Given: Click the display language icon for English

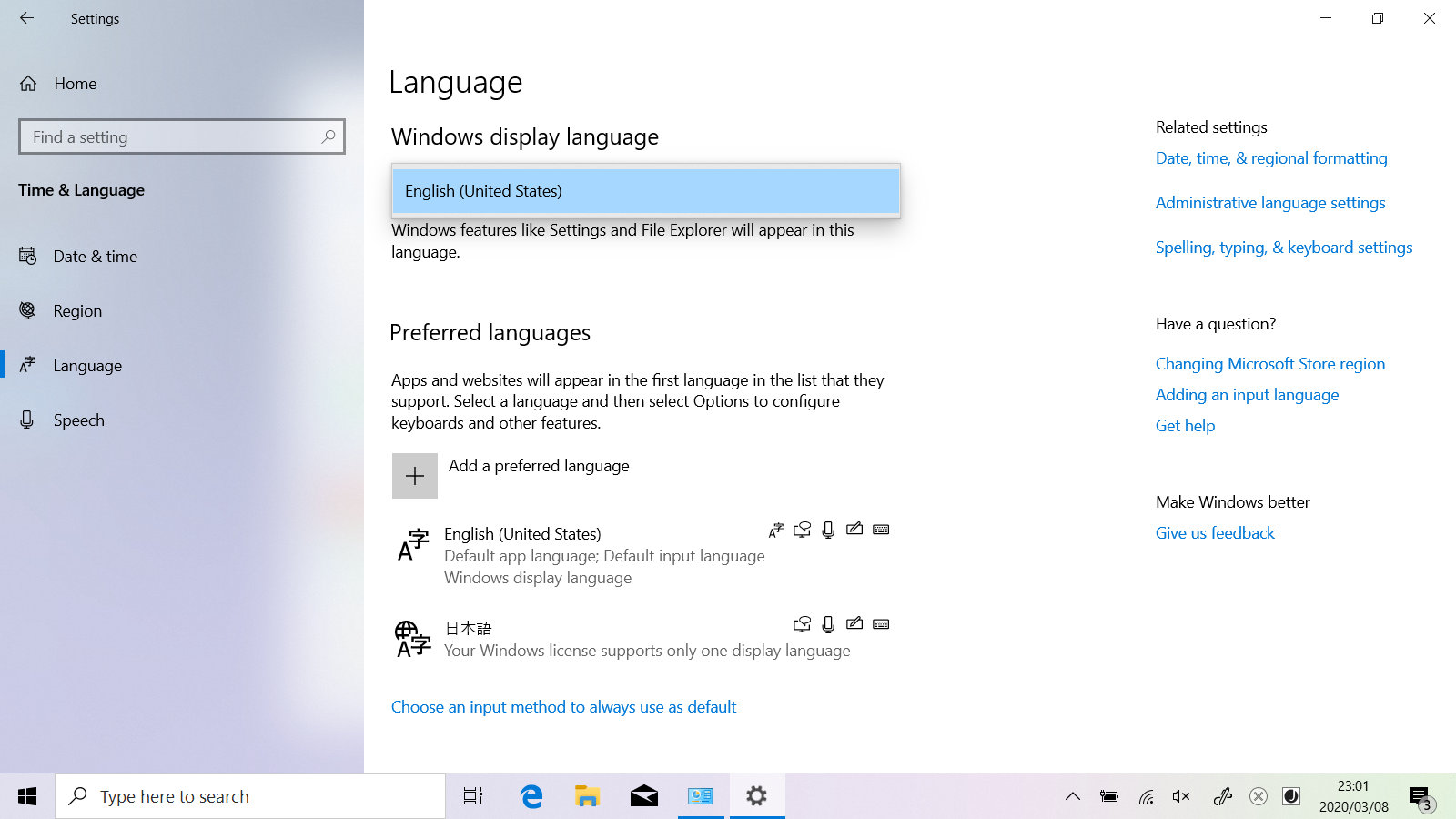Looking at the screenshot, I should click(x=776, y=530).
